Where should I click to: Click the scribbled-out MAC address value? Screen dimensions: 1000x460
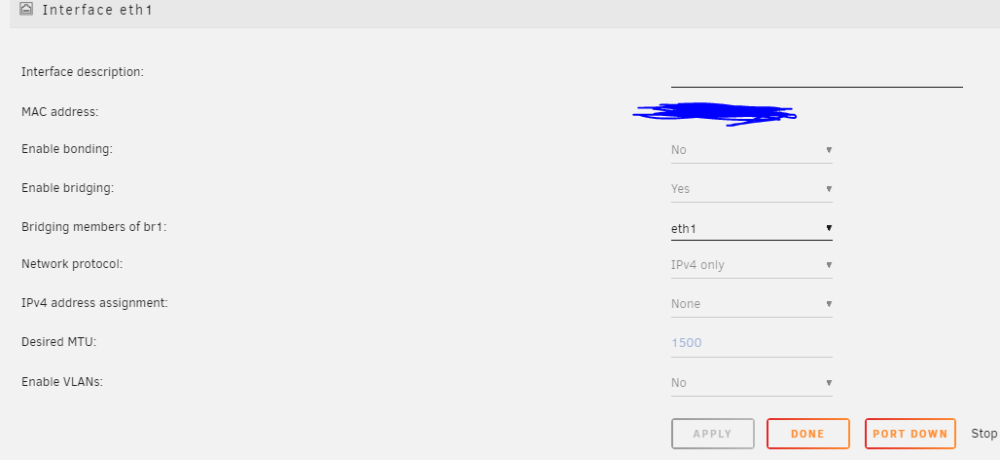[714, 114]
